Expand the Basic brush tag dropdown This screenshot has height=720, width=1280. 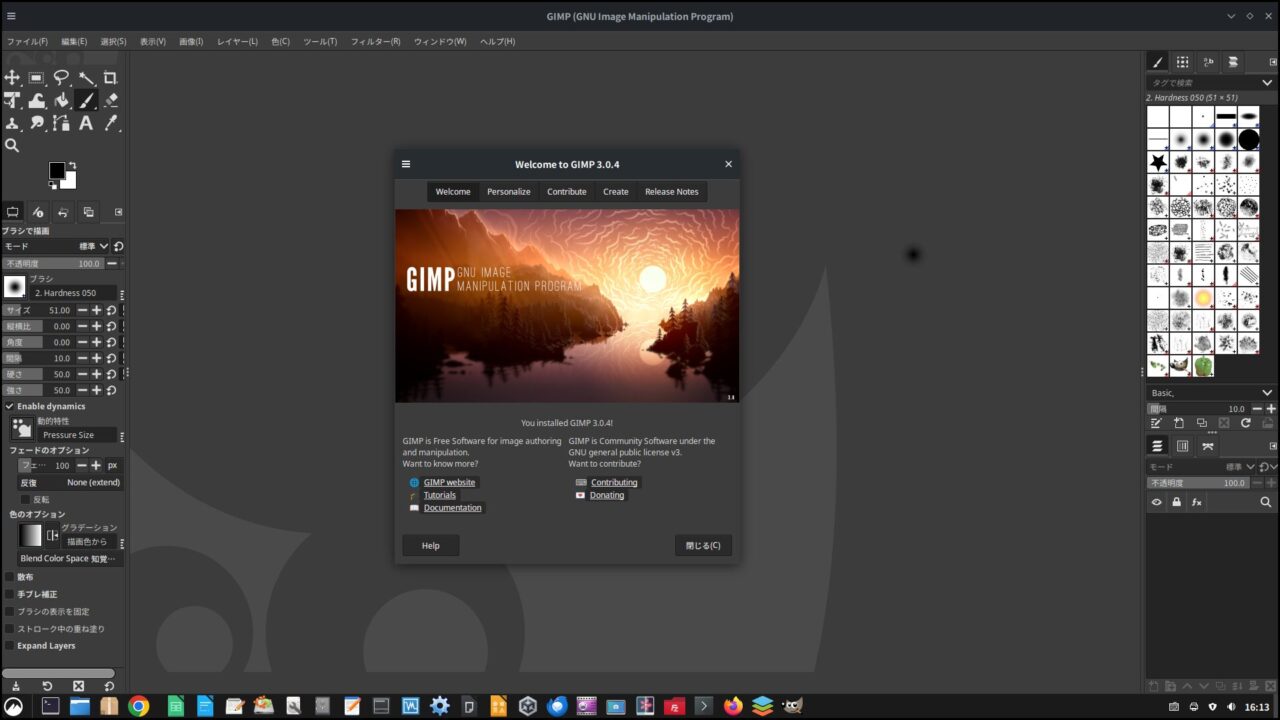pyautogui.click(x=1267, y=393)
